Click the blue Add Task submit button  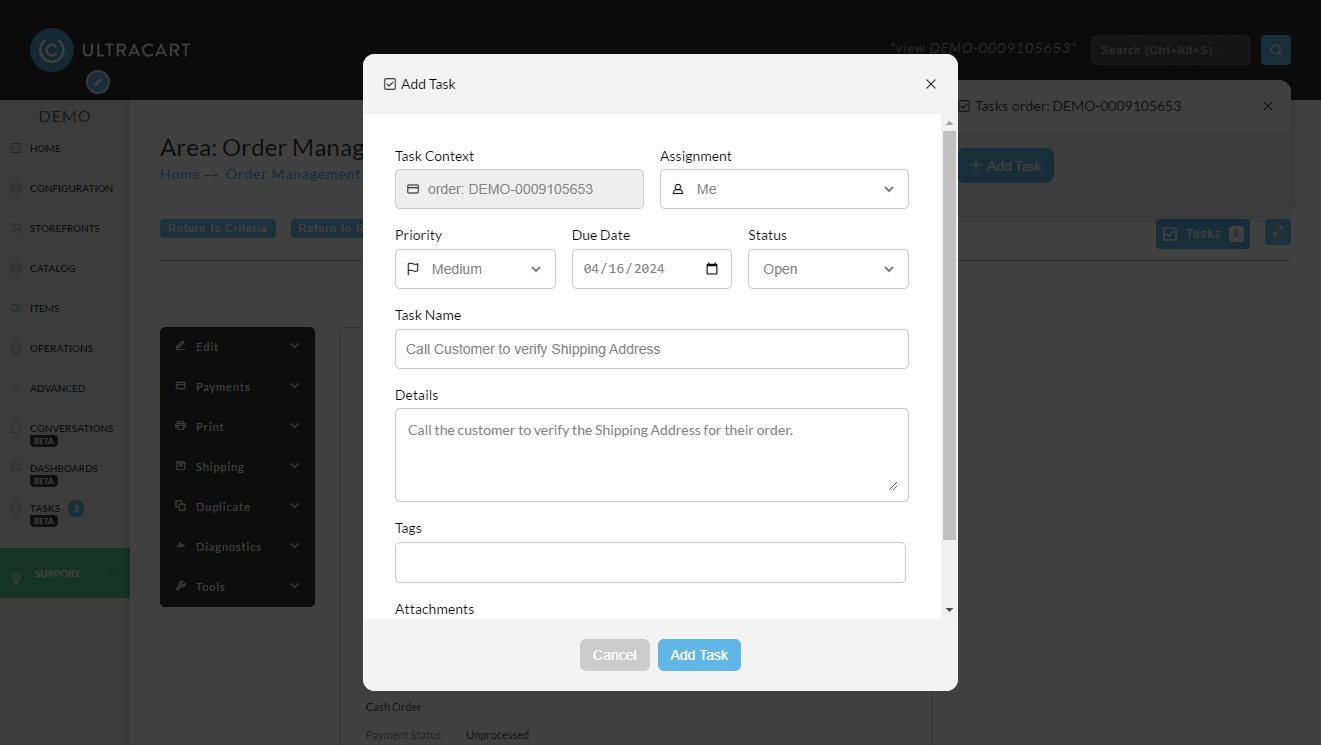click(x=699, y=655)
